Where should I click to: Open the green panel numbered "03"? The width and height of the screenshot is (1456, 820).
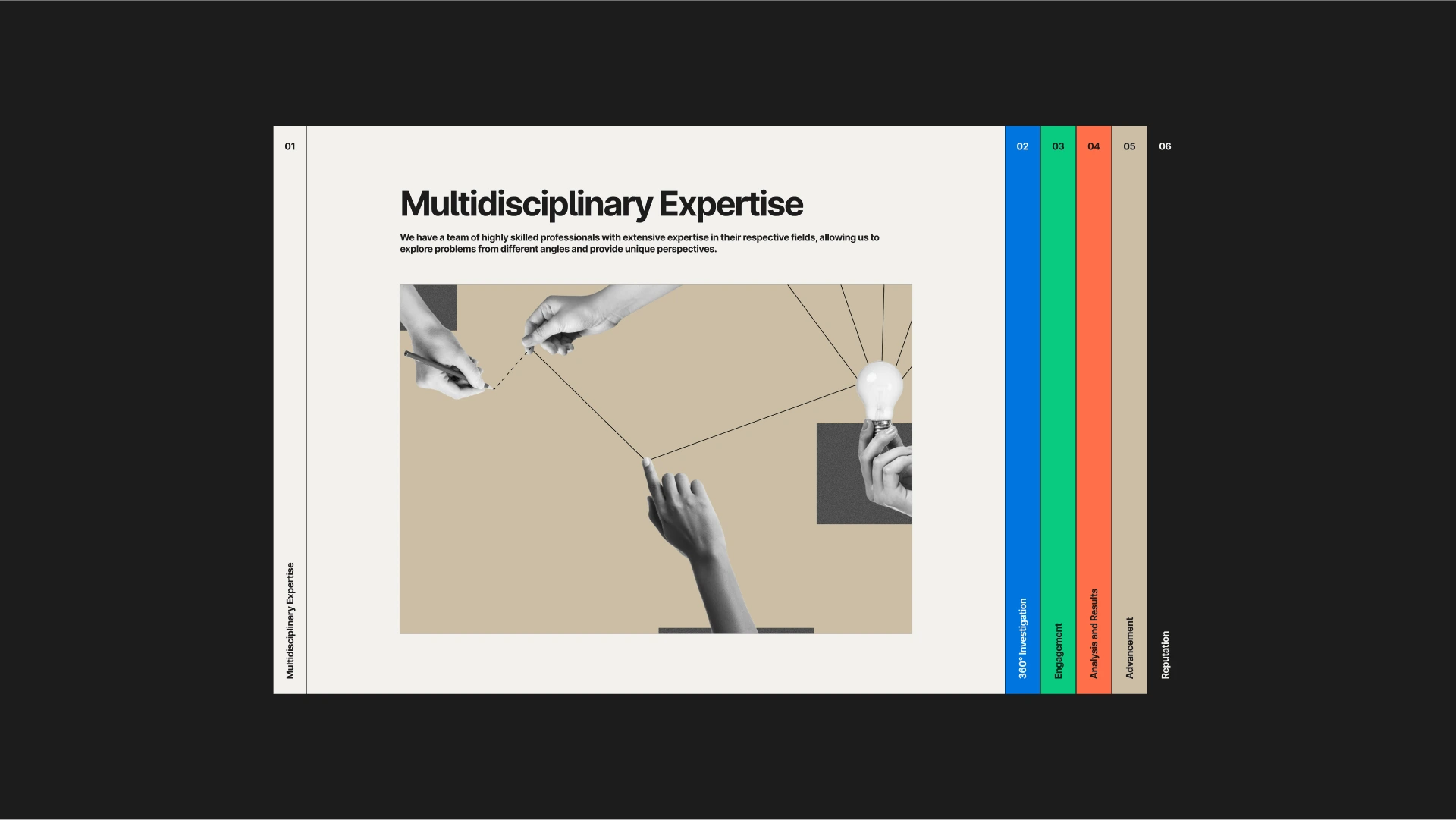[x=1058, y=146]
